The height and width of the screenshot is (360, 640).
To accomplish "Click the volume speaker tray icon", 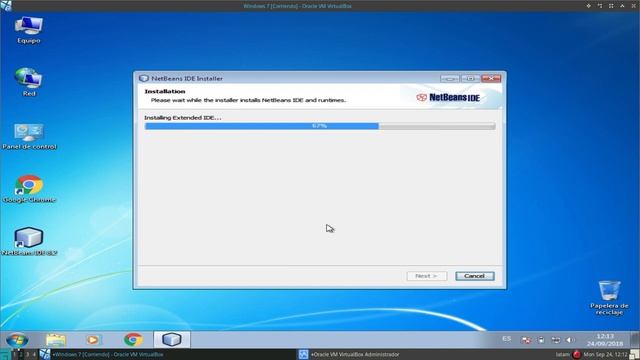I will point(570,340).
